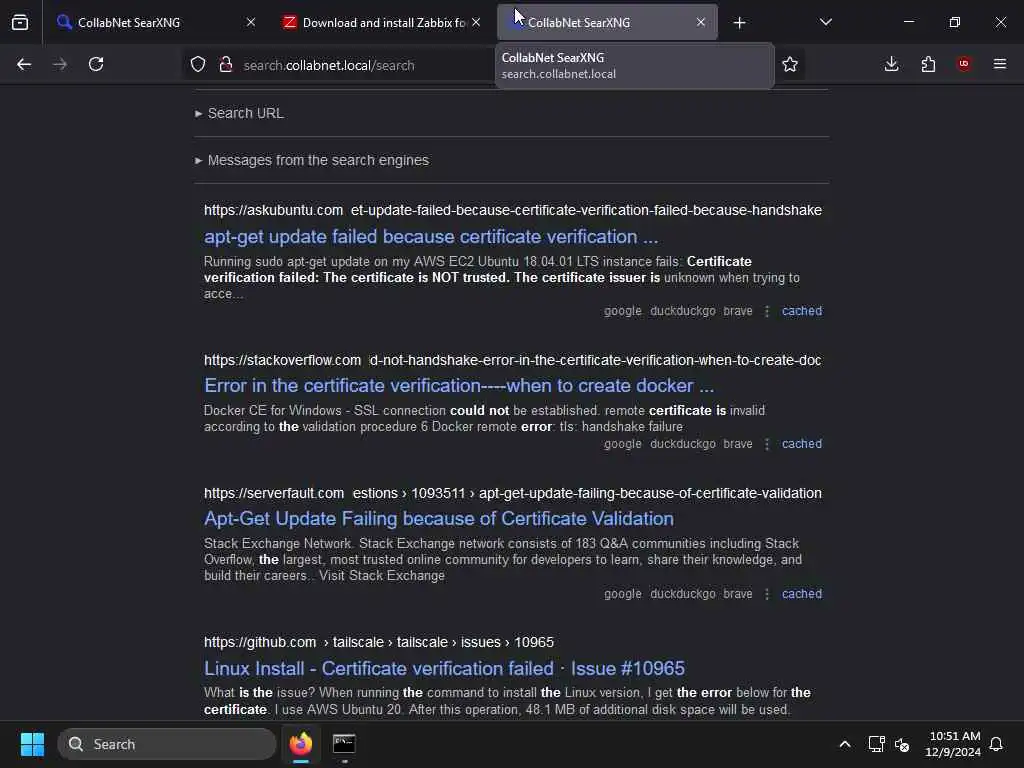Switch to first CollabNet SearXNG tab
This screenshot has height=768, width=1024.
coord(155,22)
